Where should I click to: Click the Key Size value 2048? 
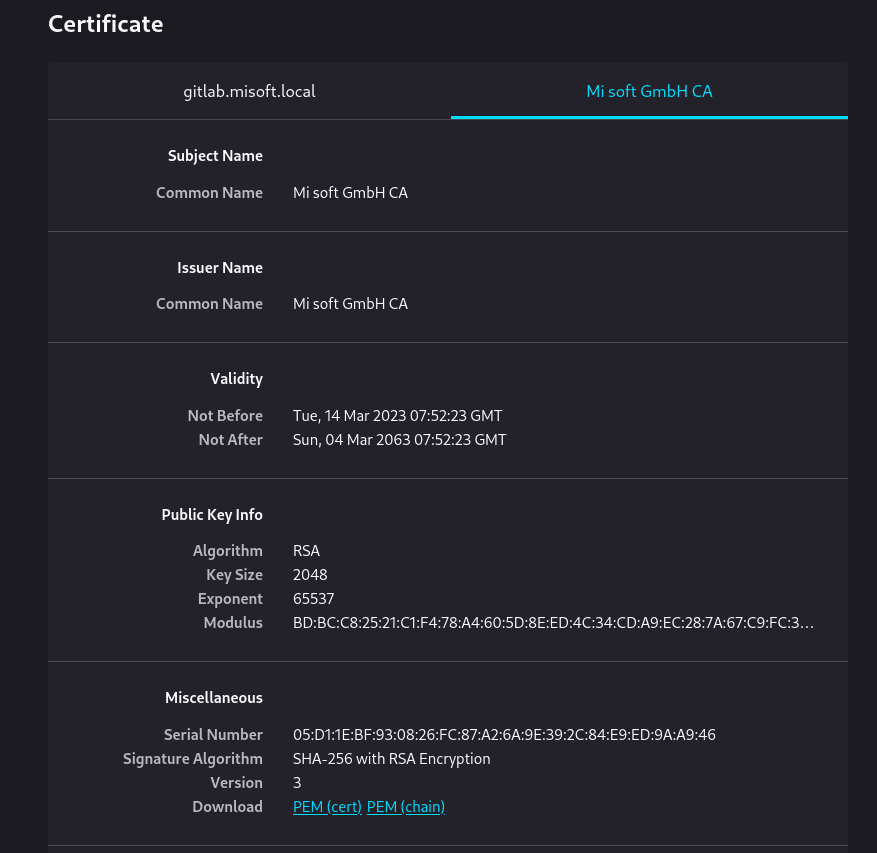(x=310, y=575)
